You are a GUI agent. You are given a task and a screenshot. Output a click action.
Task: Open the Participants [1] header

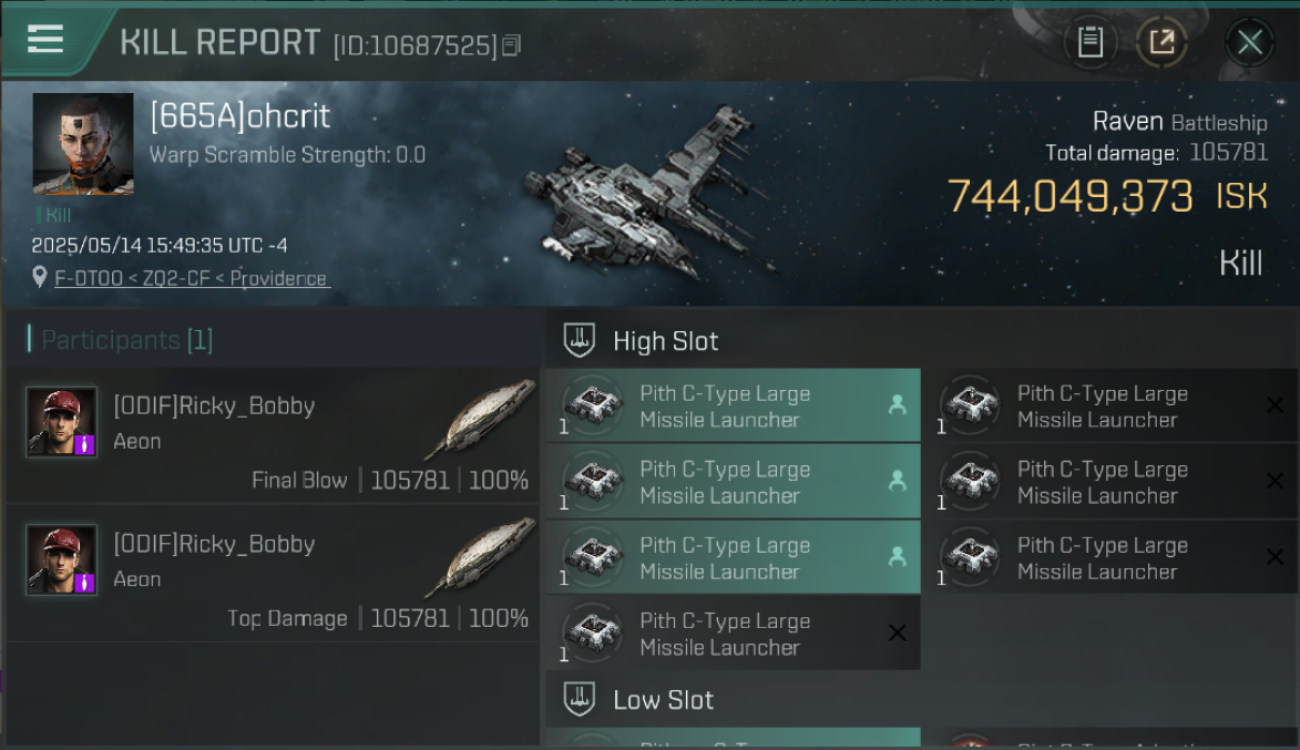(120, 340)
